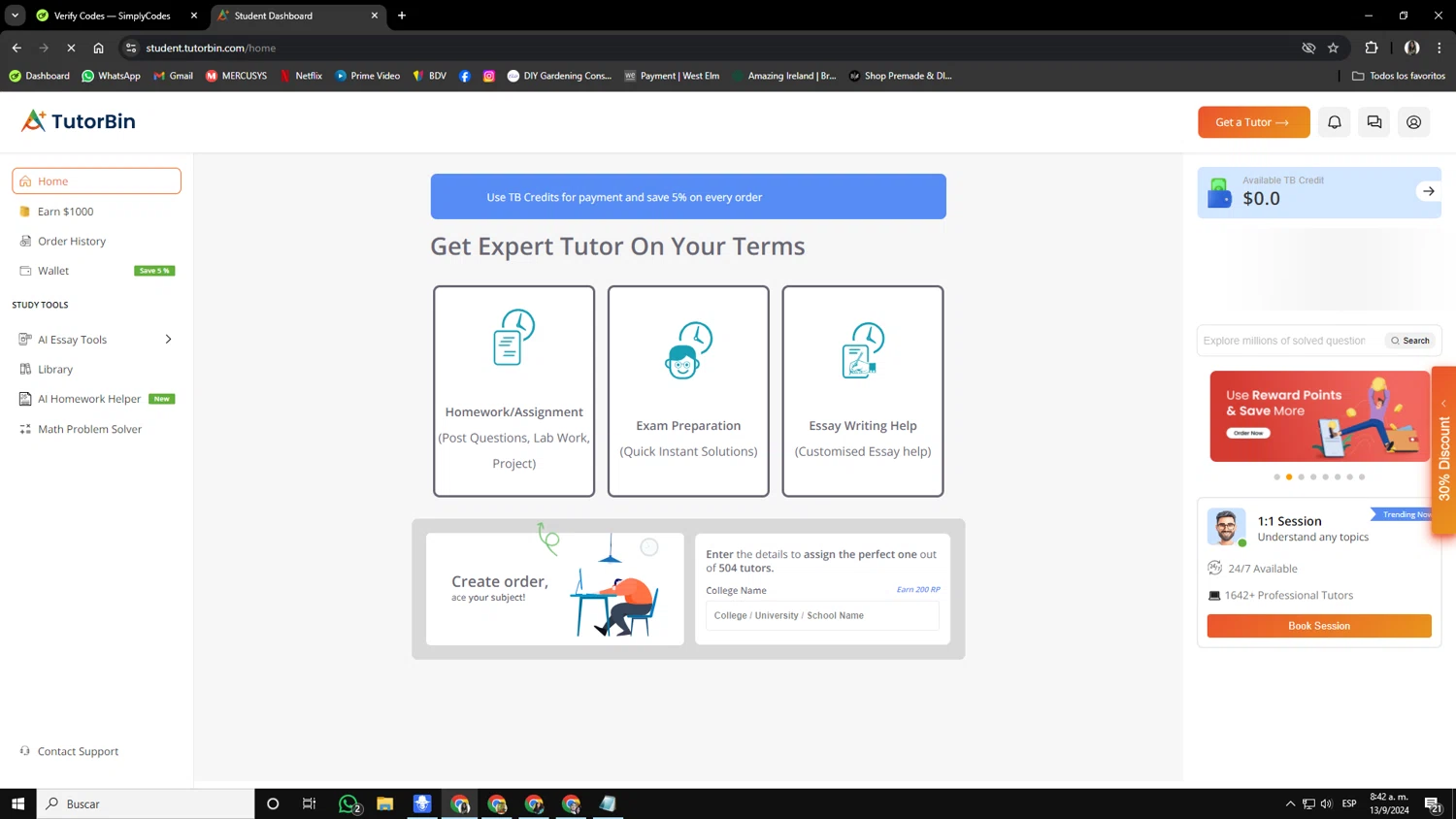
Task: Open the user profile icon
Action: tap(1413, 122)
